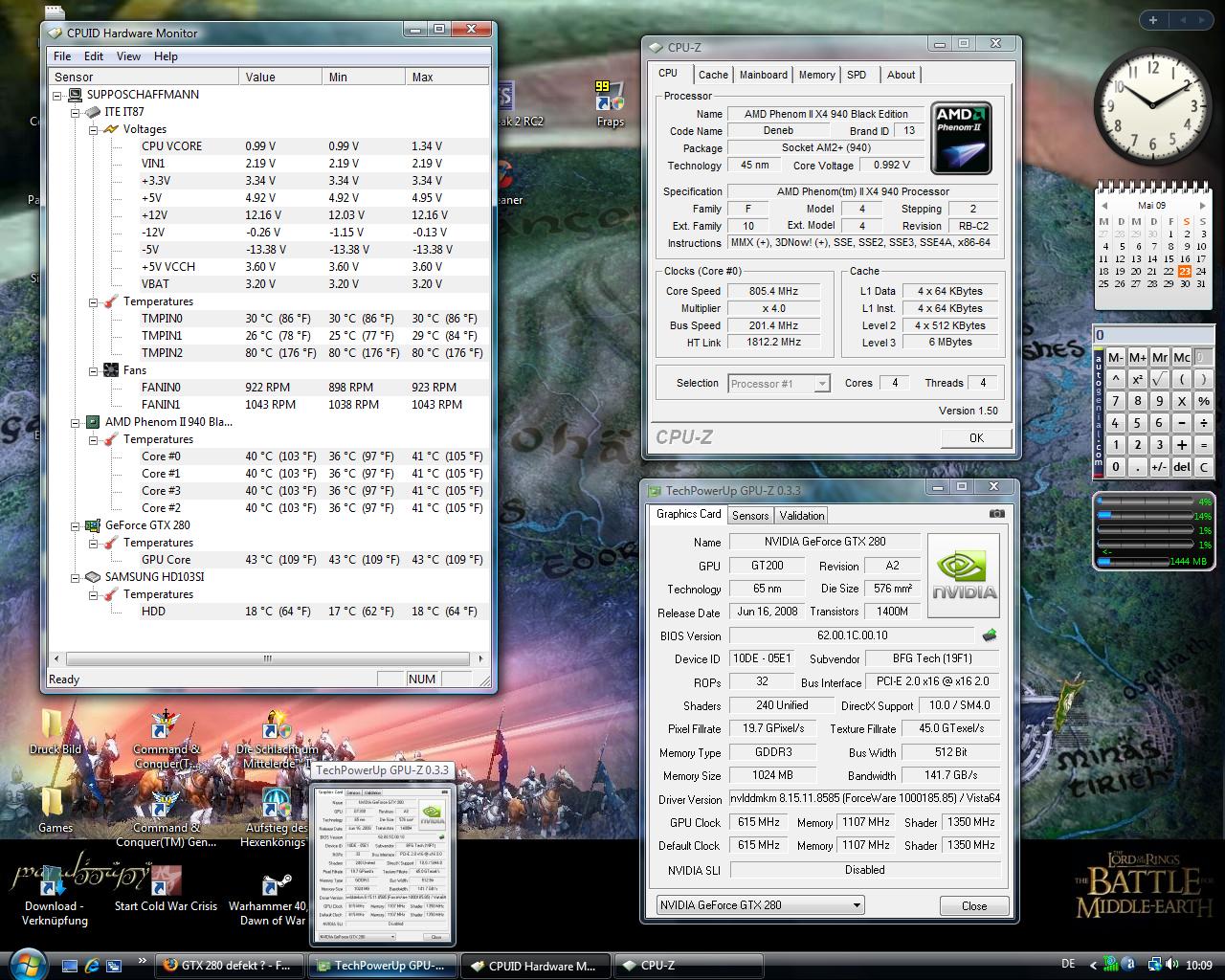Open the Druck Bild folder icon
The image size is (1225, 980).
pos(55,732)
